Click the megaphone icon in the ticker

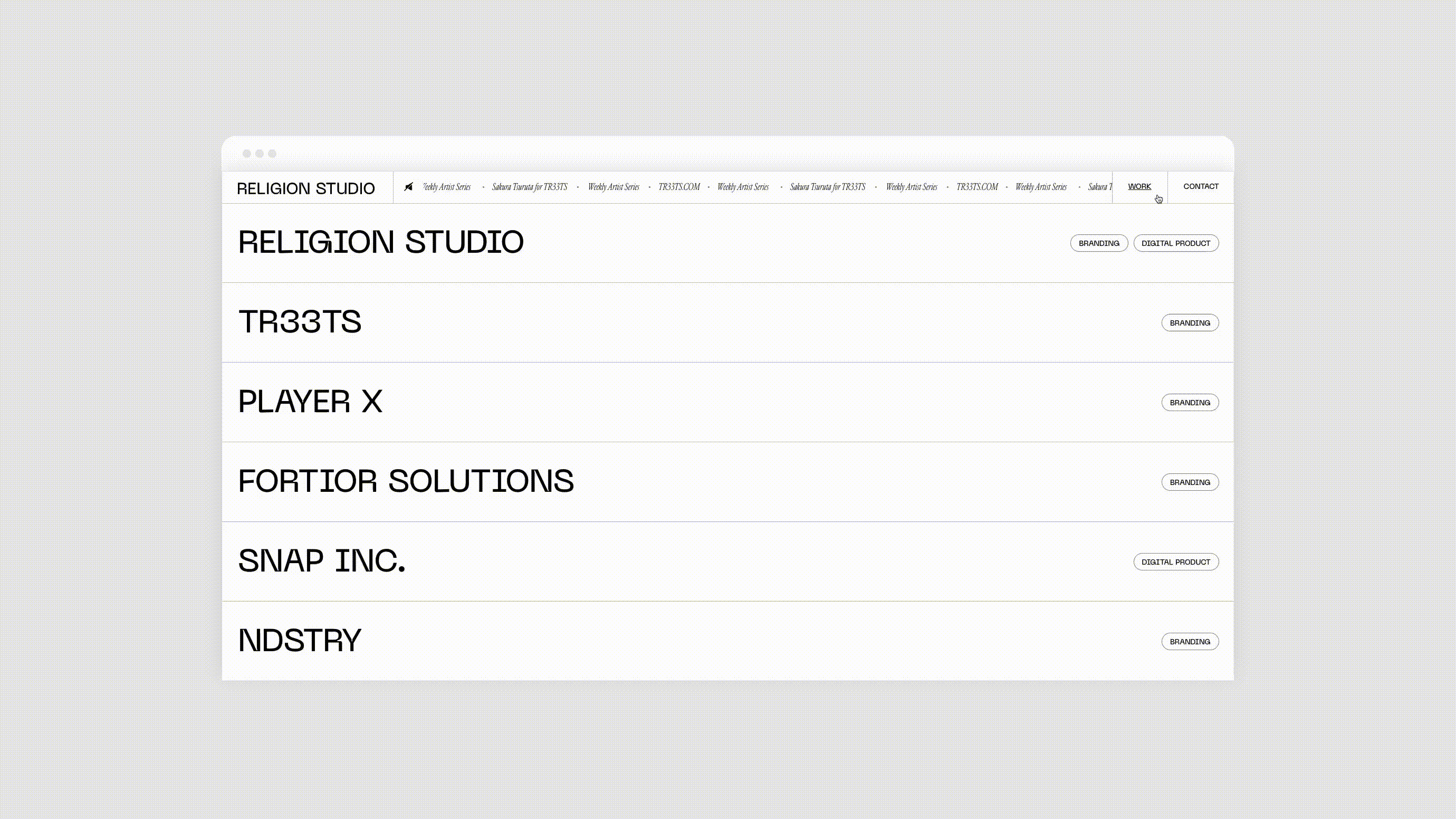pyautogui.click(x=409, y=186)
